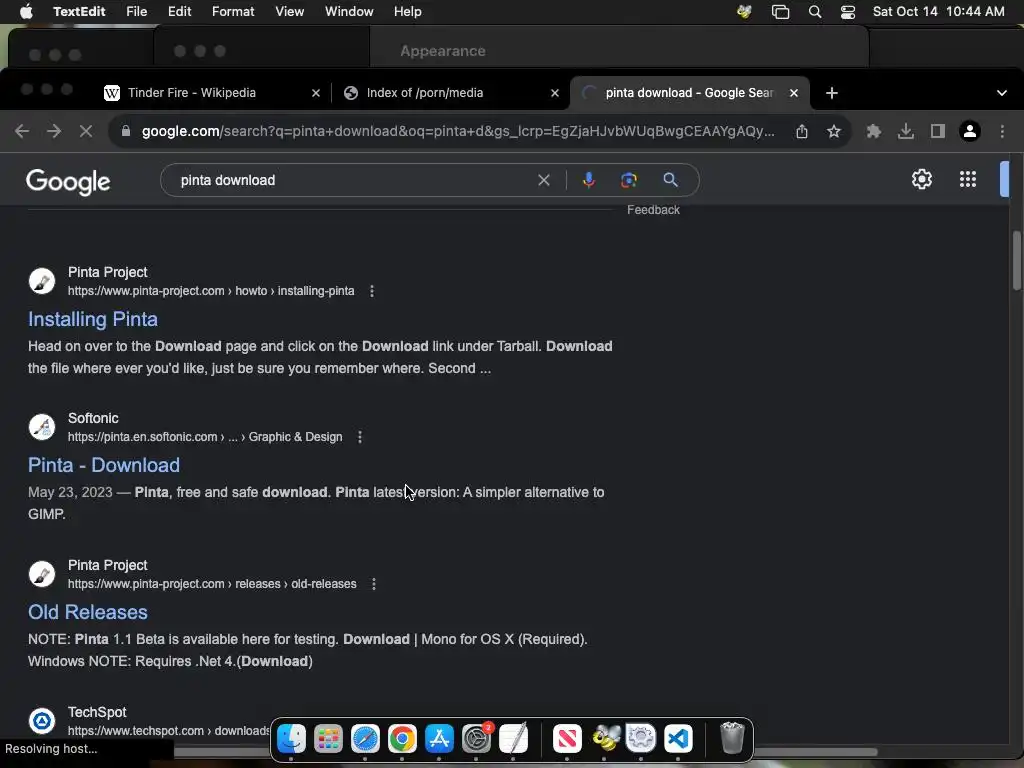
Task: Open the bee icon in menu bar
Action: coord(744,12)
